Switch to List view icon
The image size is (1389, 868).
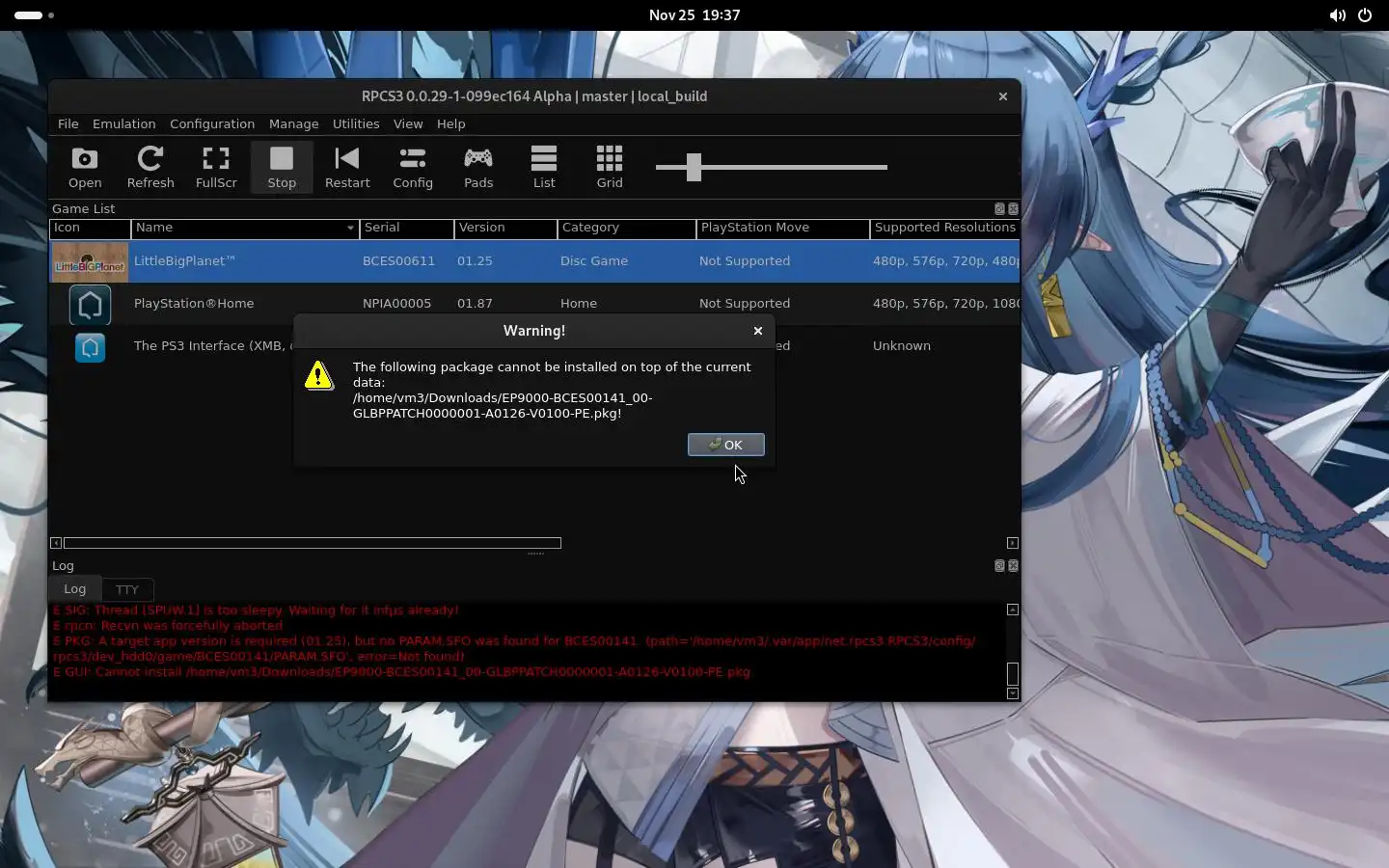click(x=544, y=167)
